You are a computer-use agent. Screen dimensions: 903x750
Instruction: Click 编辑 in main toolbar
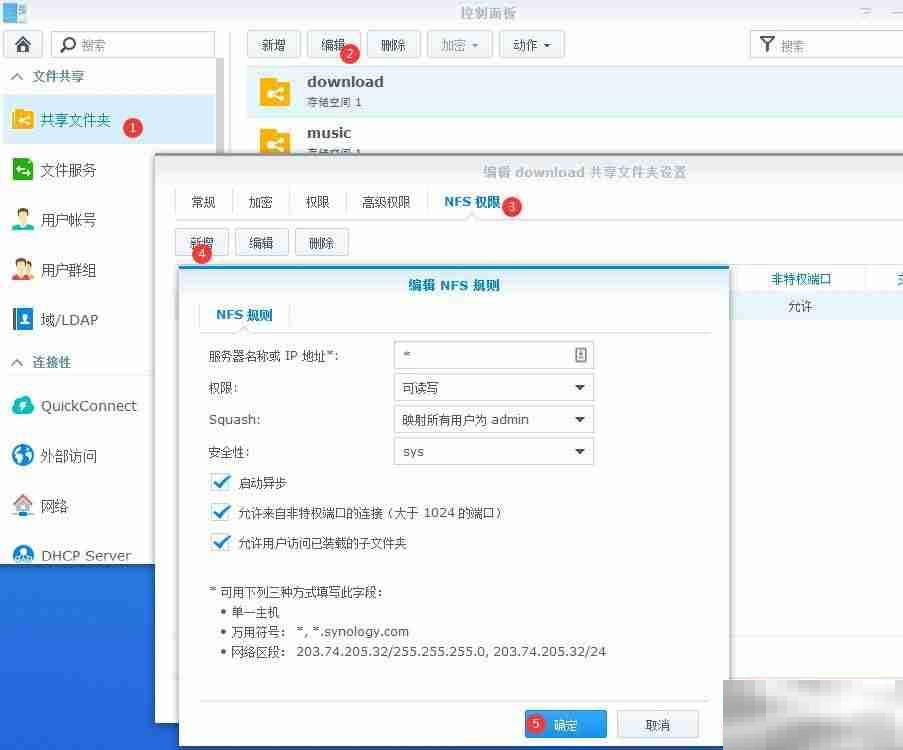[333, 44]
